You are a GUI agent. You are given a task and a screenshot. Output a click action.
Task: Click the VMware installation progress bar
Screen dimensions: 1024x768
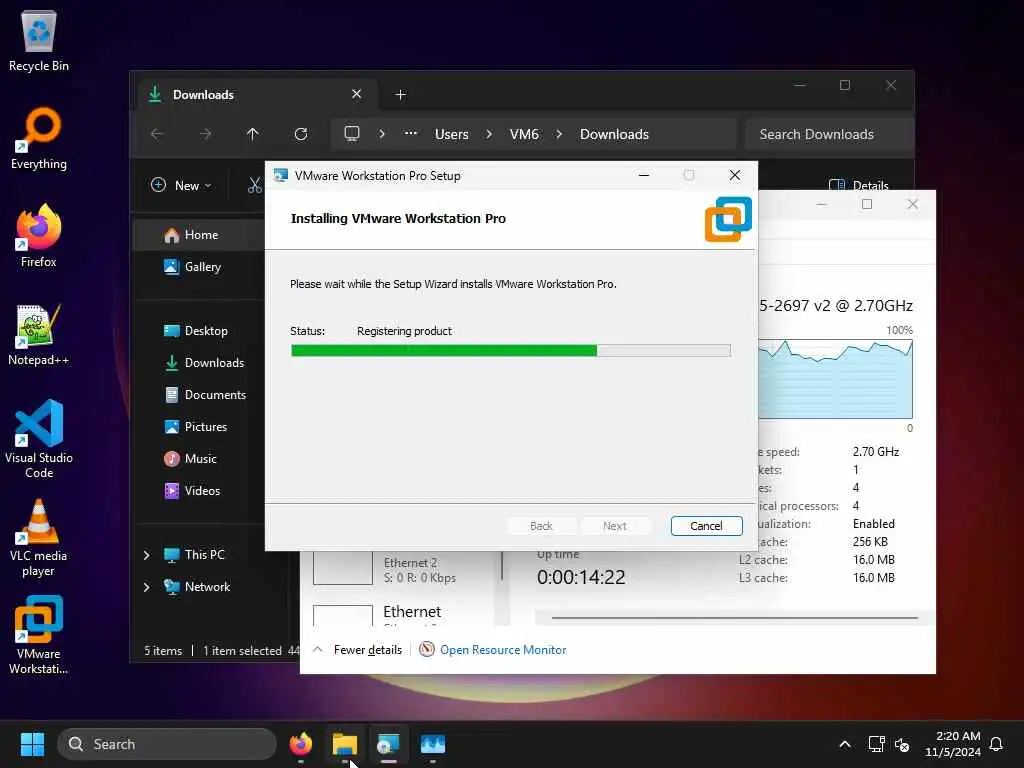point(510,351)
